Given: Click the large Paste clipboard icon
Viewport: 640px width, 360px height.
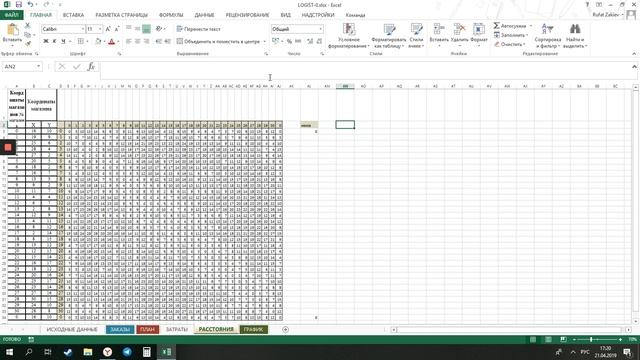Looking at the screenshot, I should [12, 29].
